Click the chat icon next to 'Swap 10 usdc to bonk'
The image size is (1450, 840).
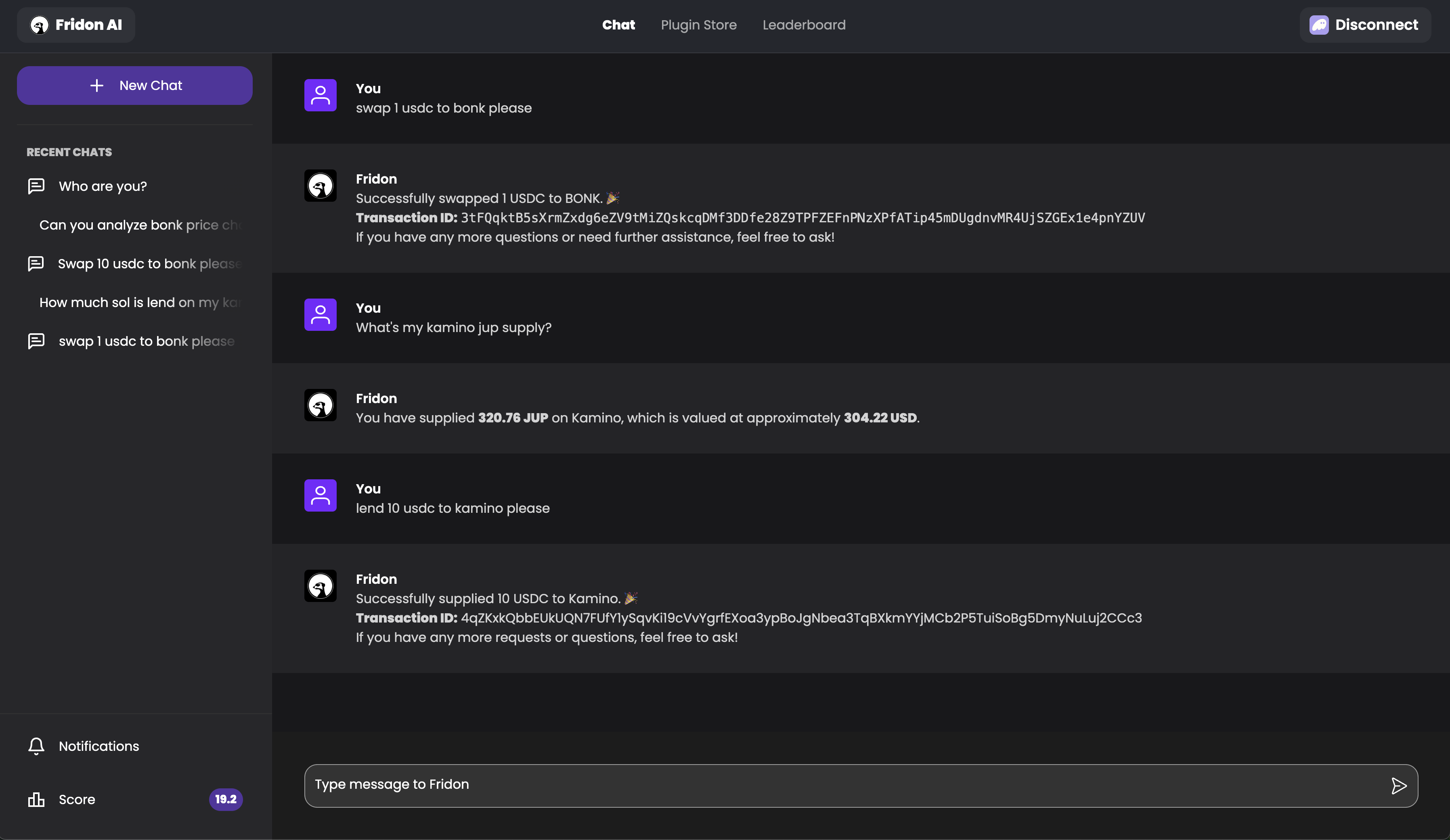click(36, 264)
